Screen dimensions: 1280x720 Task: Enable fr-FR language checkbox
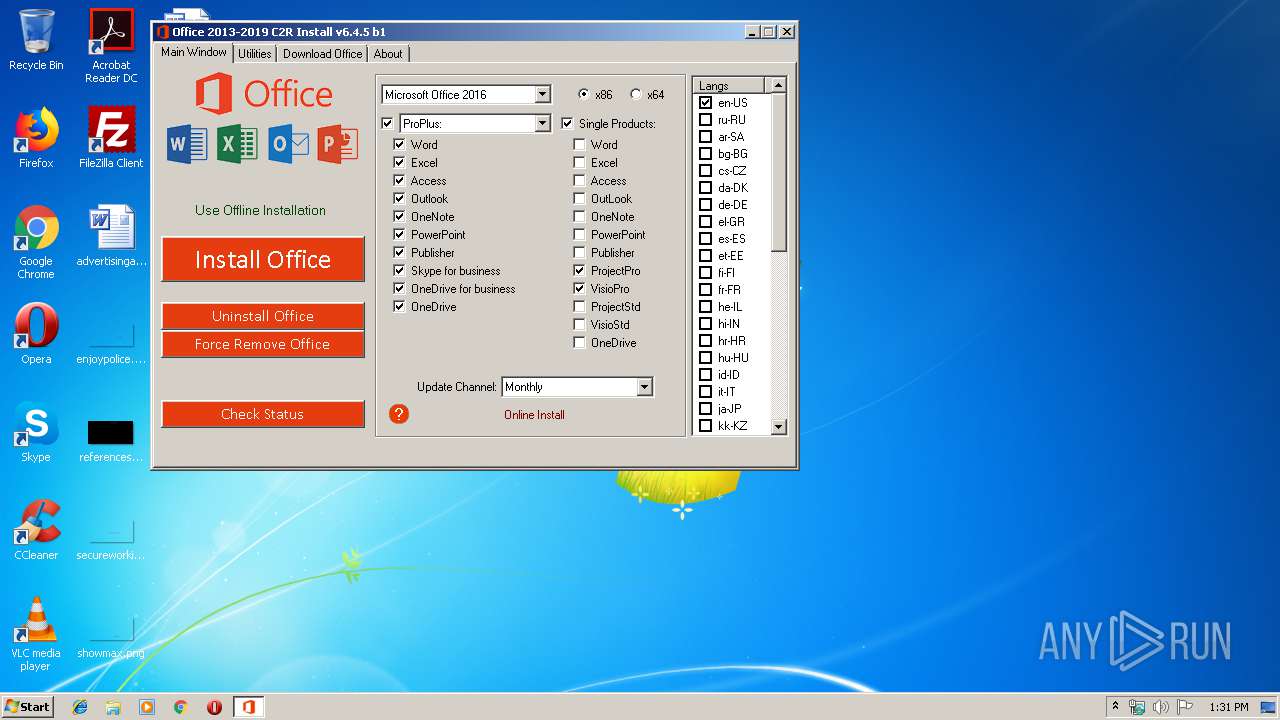point(706,290)
